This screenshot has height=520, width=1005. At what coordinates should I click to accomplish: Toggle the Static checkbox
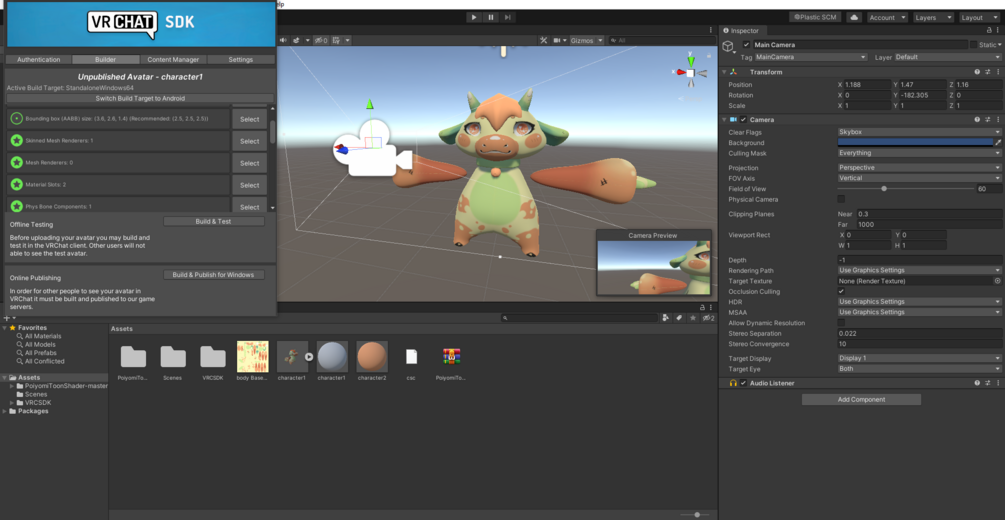tap(974, 44)
